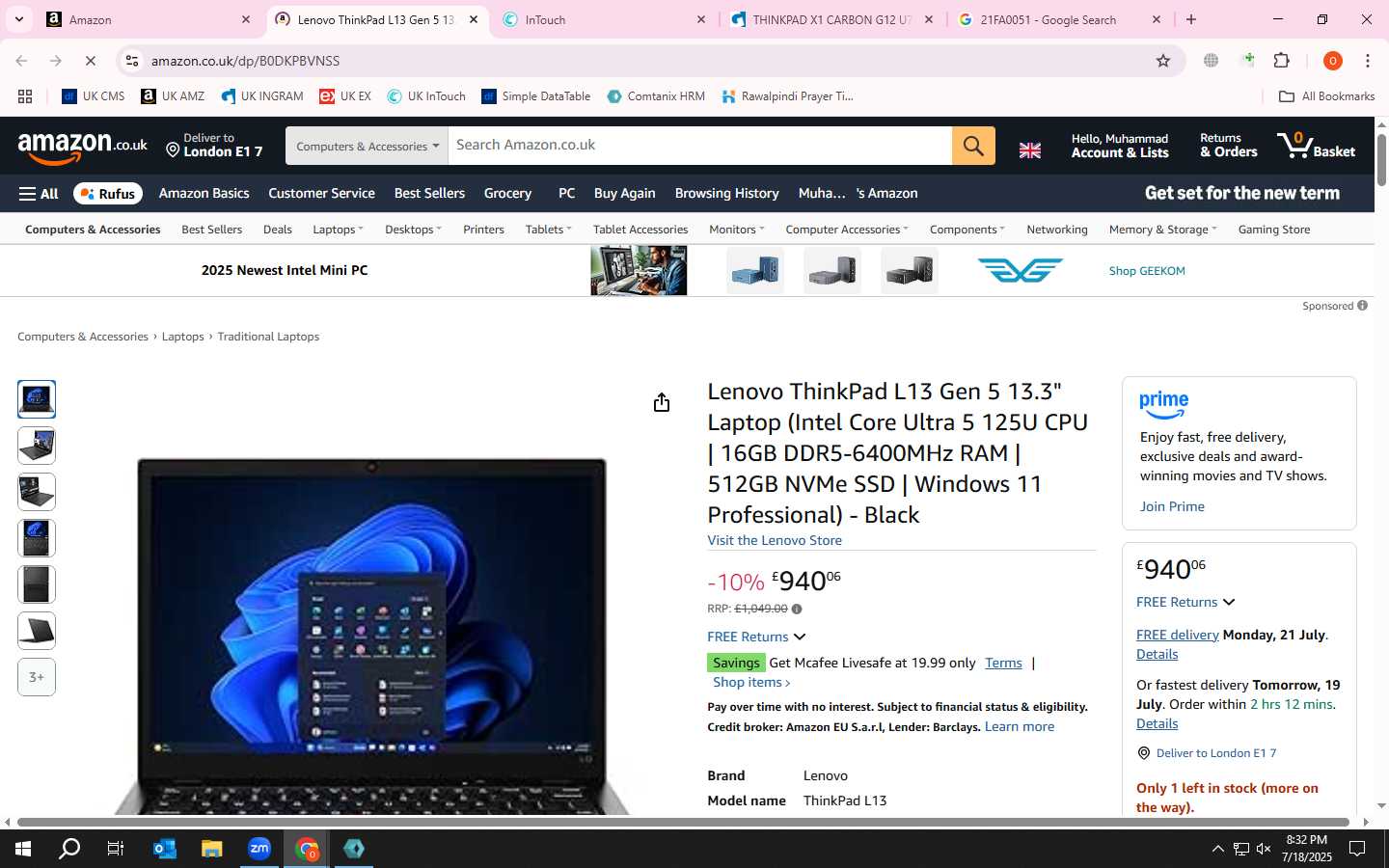Expand the Tablets submenu
This screenshot has width=1389, height=868.
click(548, 230)
